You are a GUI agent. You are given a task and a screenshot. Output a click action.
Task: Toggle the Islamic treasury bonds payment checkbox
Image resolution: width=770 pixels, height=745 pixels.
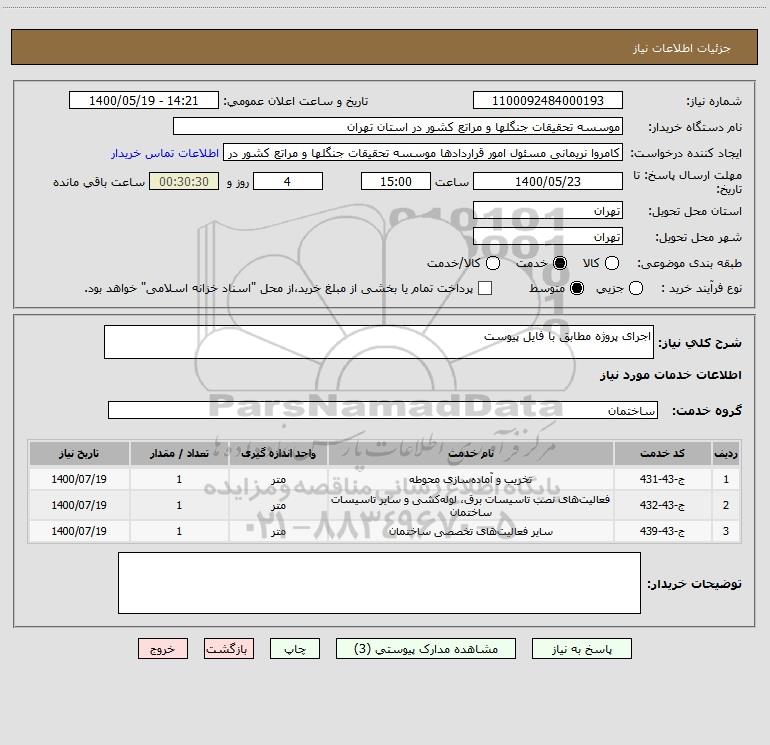[485, 288]
